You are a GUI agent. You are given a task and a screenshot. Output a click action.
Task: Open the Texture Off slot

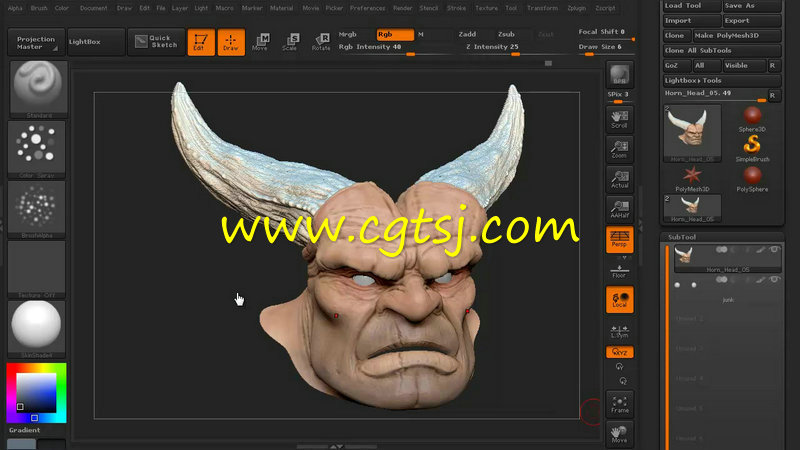click(x=37, y=269)
